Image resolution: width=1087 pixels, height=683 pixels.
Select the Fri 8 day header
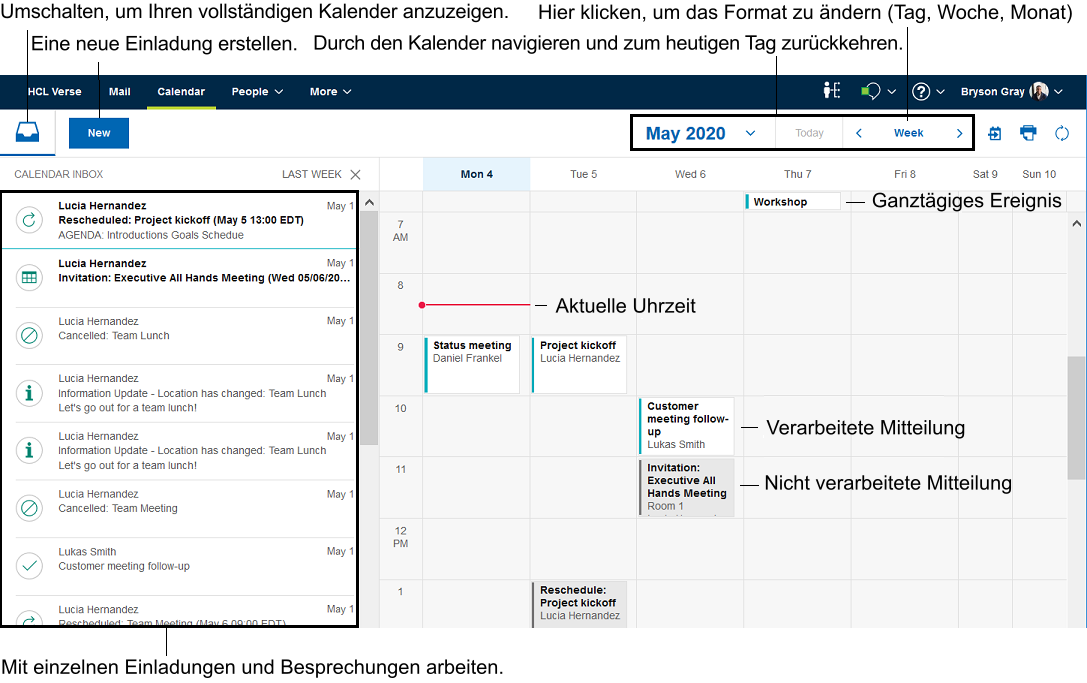[905, 175]
